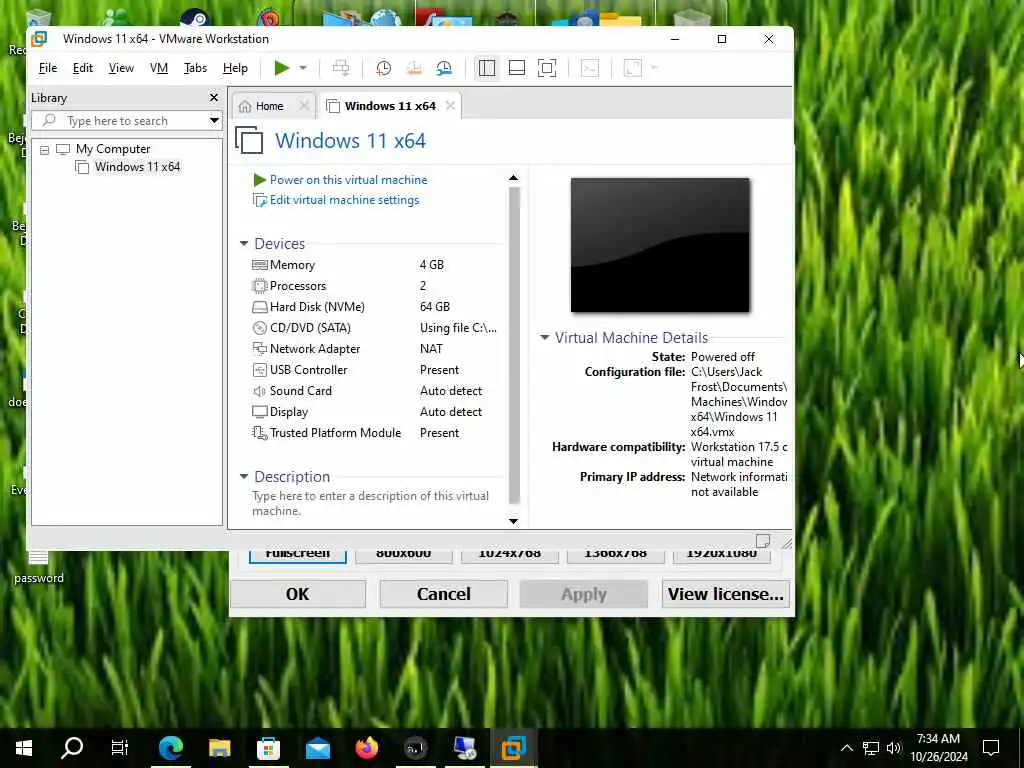Click the green Power On toolbar button
This screenshot has width=1024, height=768.
[281, 68]
